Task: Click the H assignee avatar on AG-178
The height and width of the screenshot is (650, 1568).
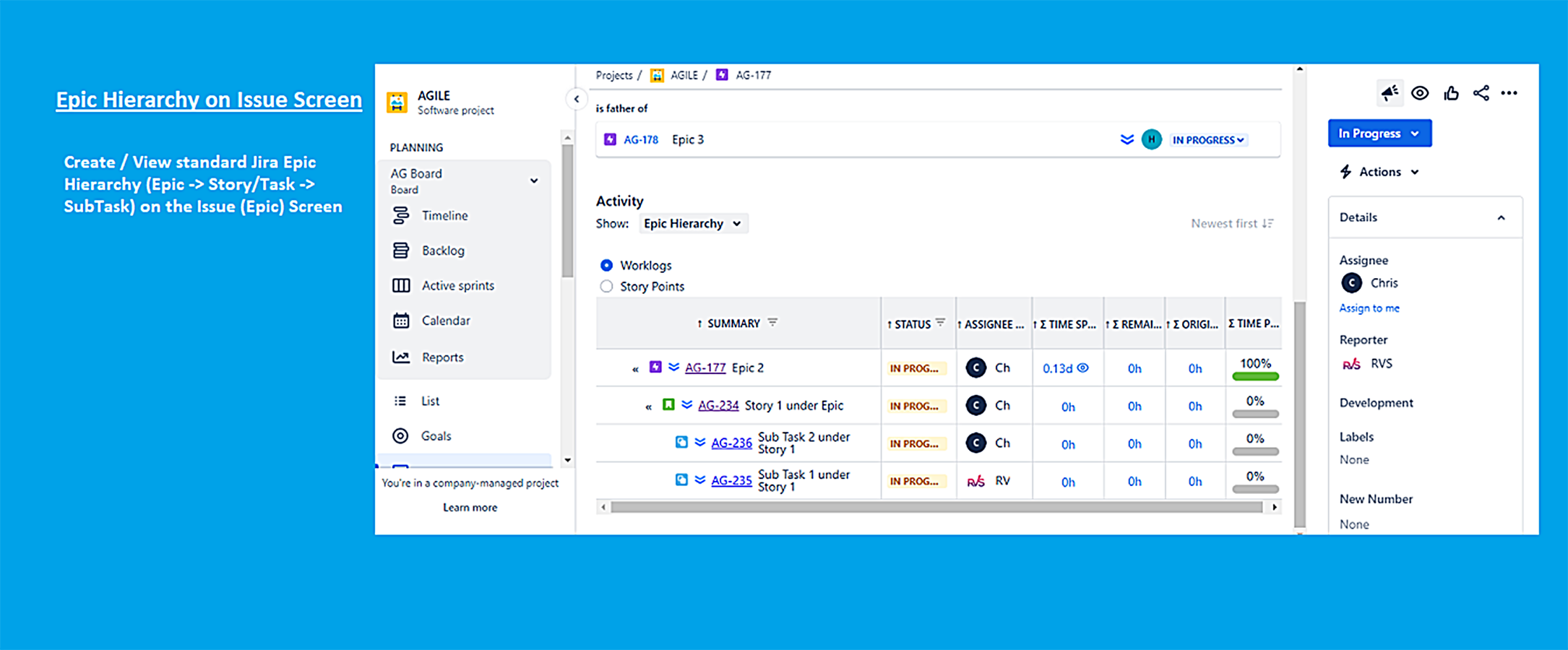Action: (x=1151, y=139)
